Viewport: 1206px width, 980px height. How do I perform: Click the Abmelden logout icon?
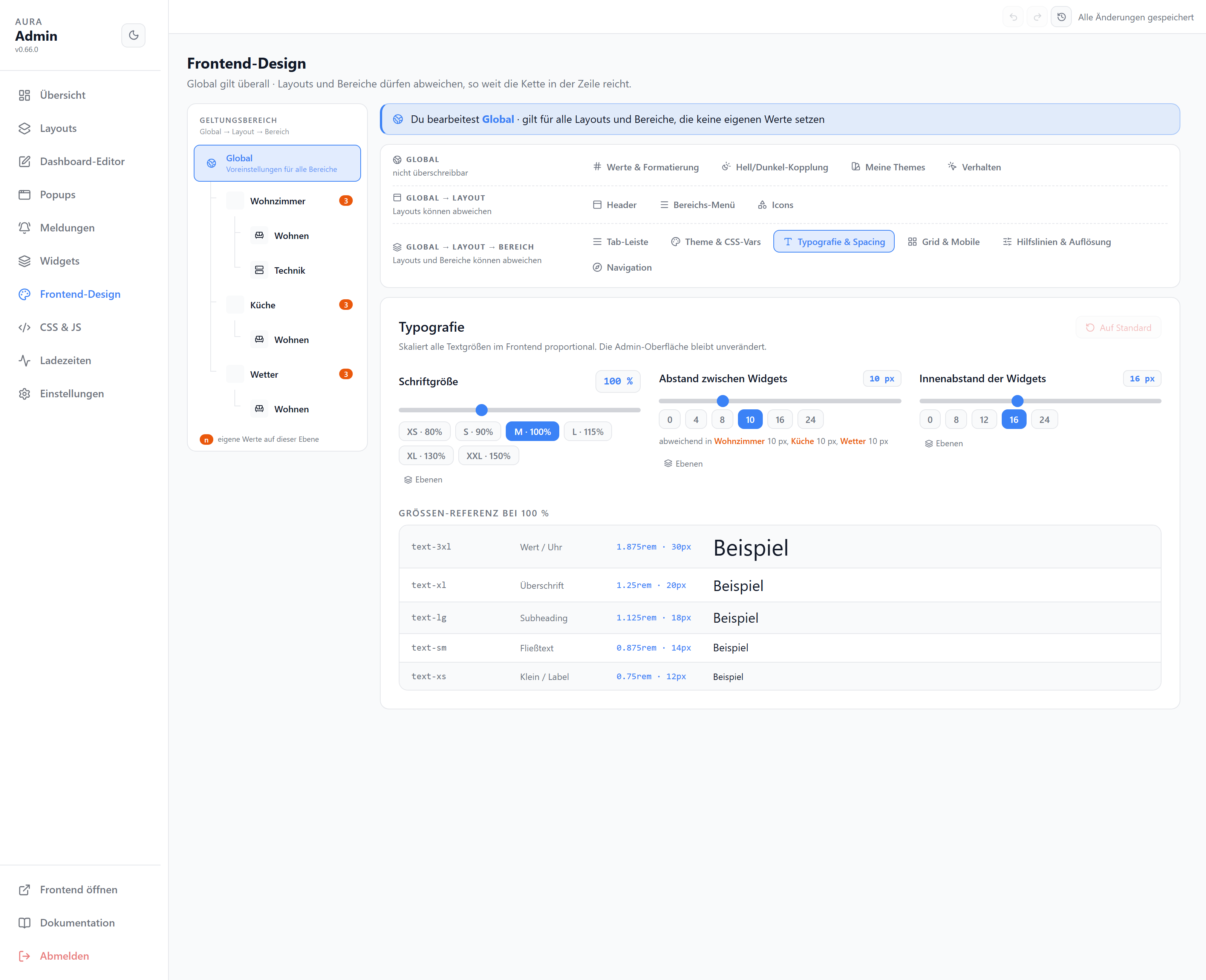[x=24, y=956]
